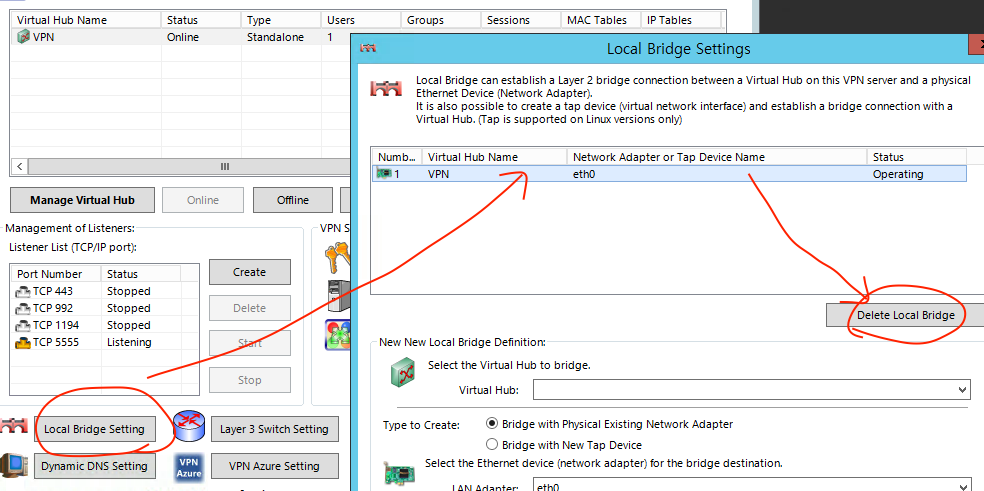Click the IP Tables column header
This screenshot has height=491, width=984.
point(682,20)
